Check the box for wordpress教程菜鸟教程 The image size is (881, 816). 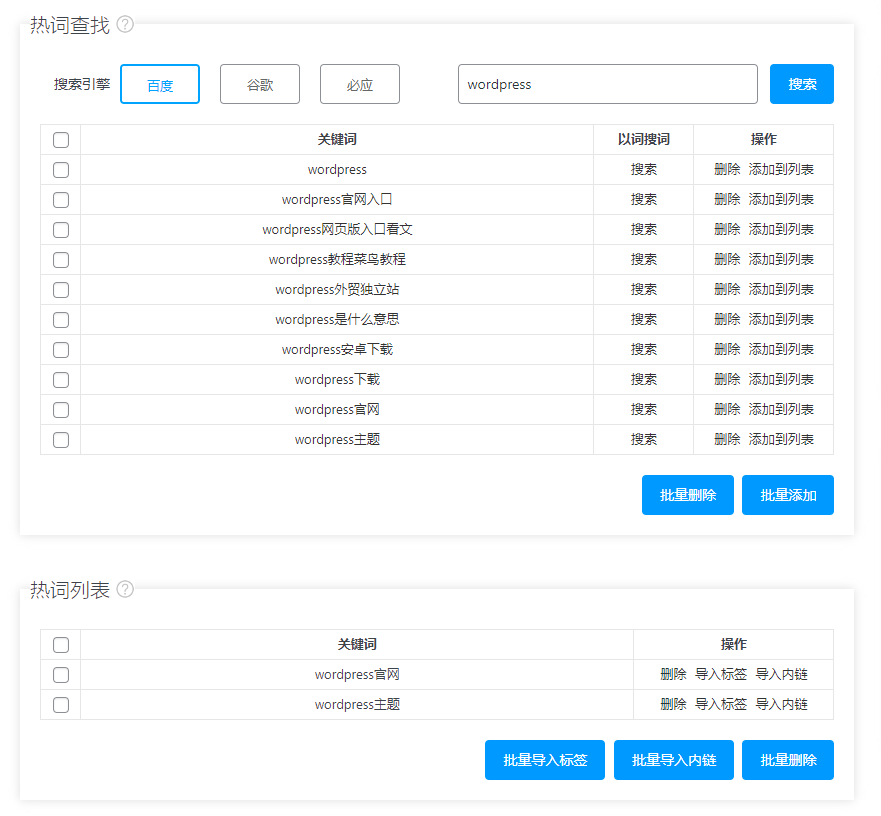[x=61, y=260]
